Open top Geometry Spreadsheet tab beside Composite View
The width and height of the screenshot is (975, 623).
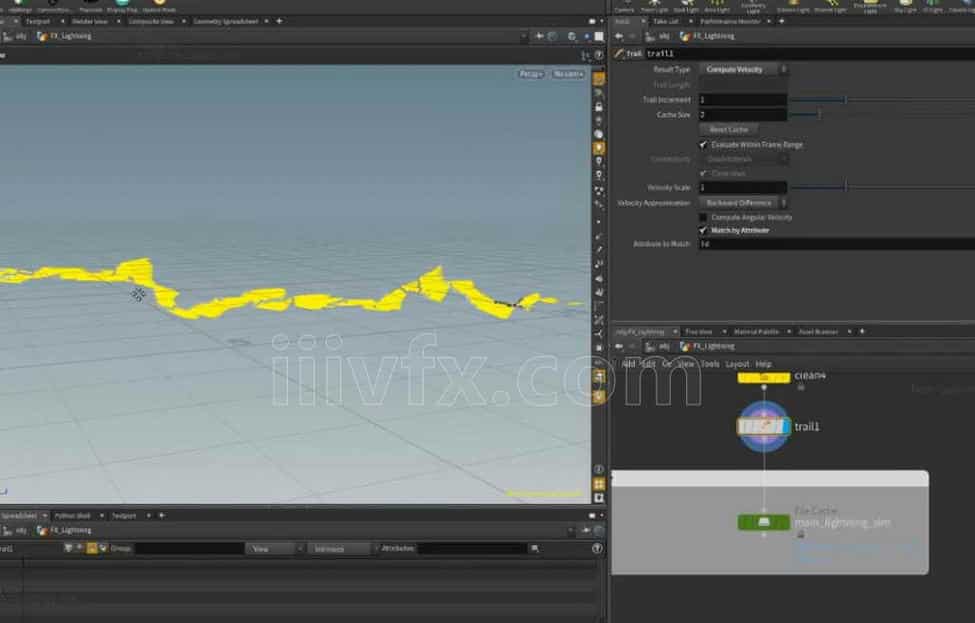click(226, 21)
